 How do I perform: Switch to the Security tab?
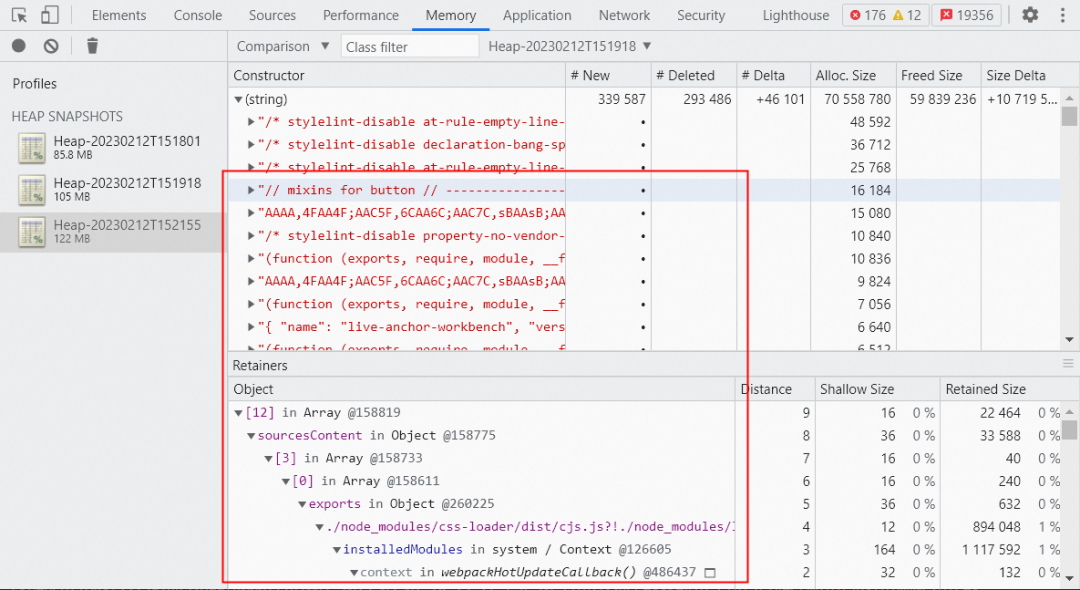(x=700, y=15)
